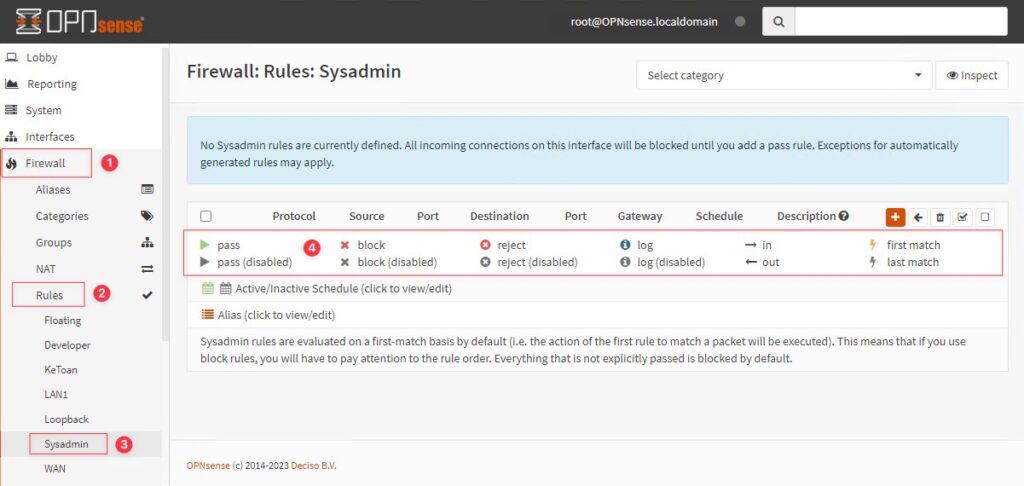This screenshot has height=486, width=1024.
Task: Click the Categories tags icon
Action: tap(148, 216)
